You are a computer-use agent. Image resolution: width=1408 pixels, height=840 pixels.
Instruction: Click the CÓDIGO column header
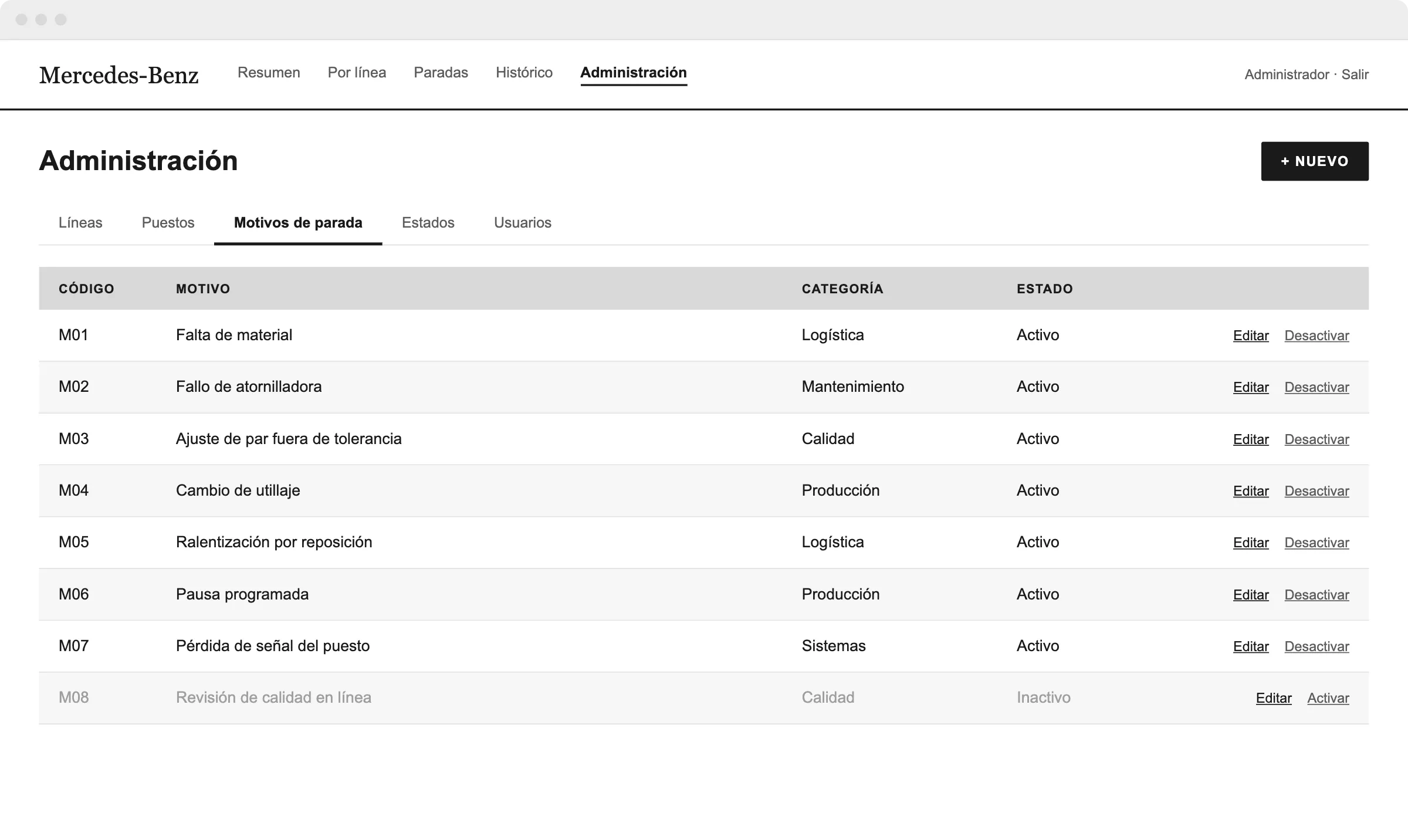(x=86, y=289)
